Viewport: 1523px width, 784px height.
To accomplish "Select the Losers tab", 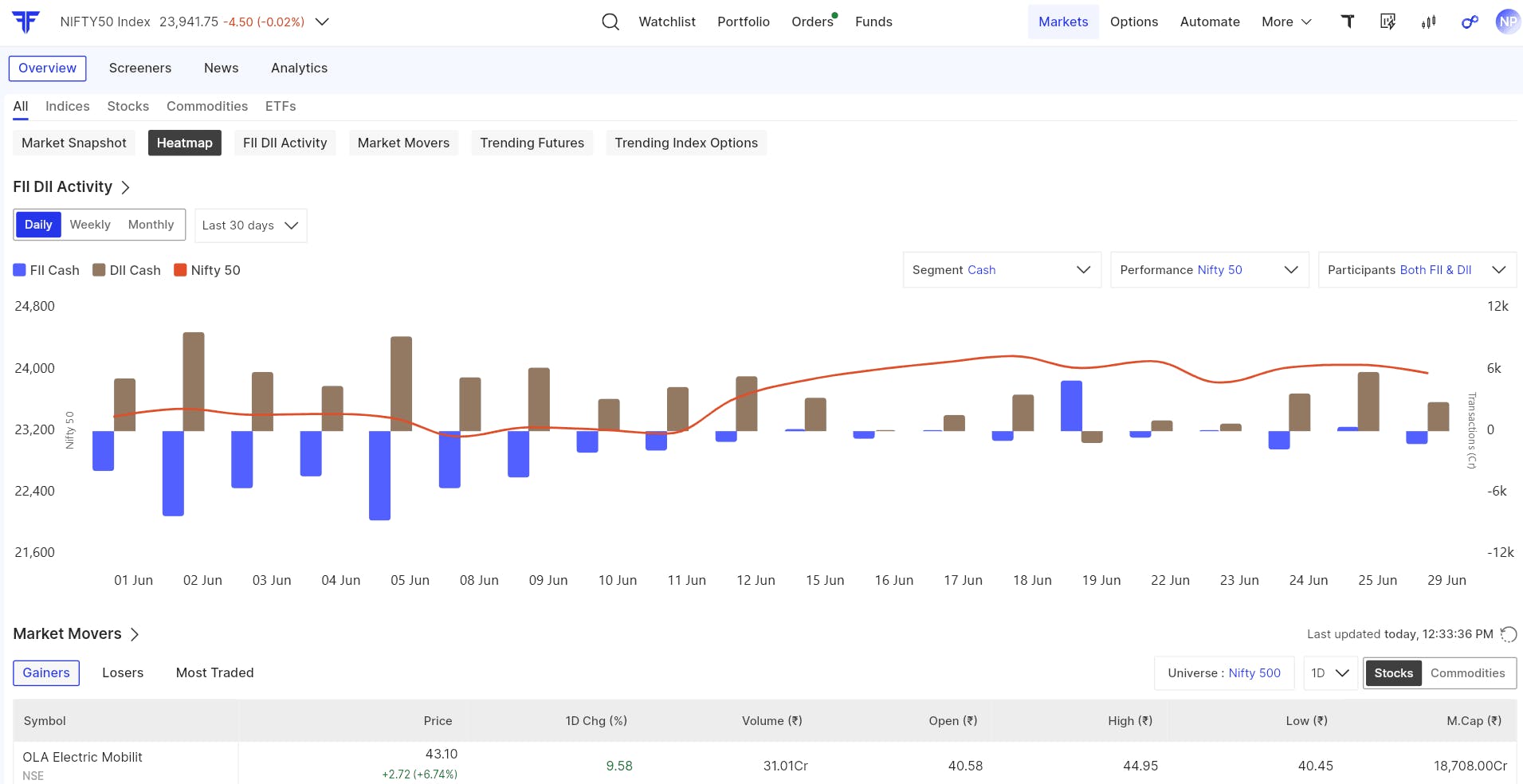I will coord(123,672).
